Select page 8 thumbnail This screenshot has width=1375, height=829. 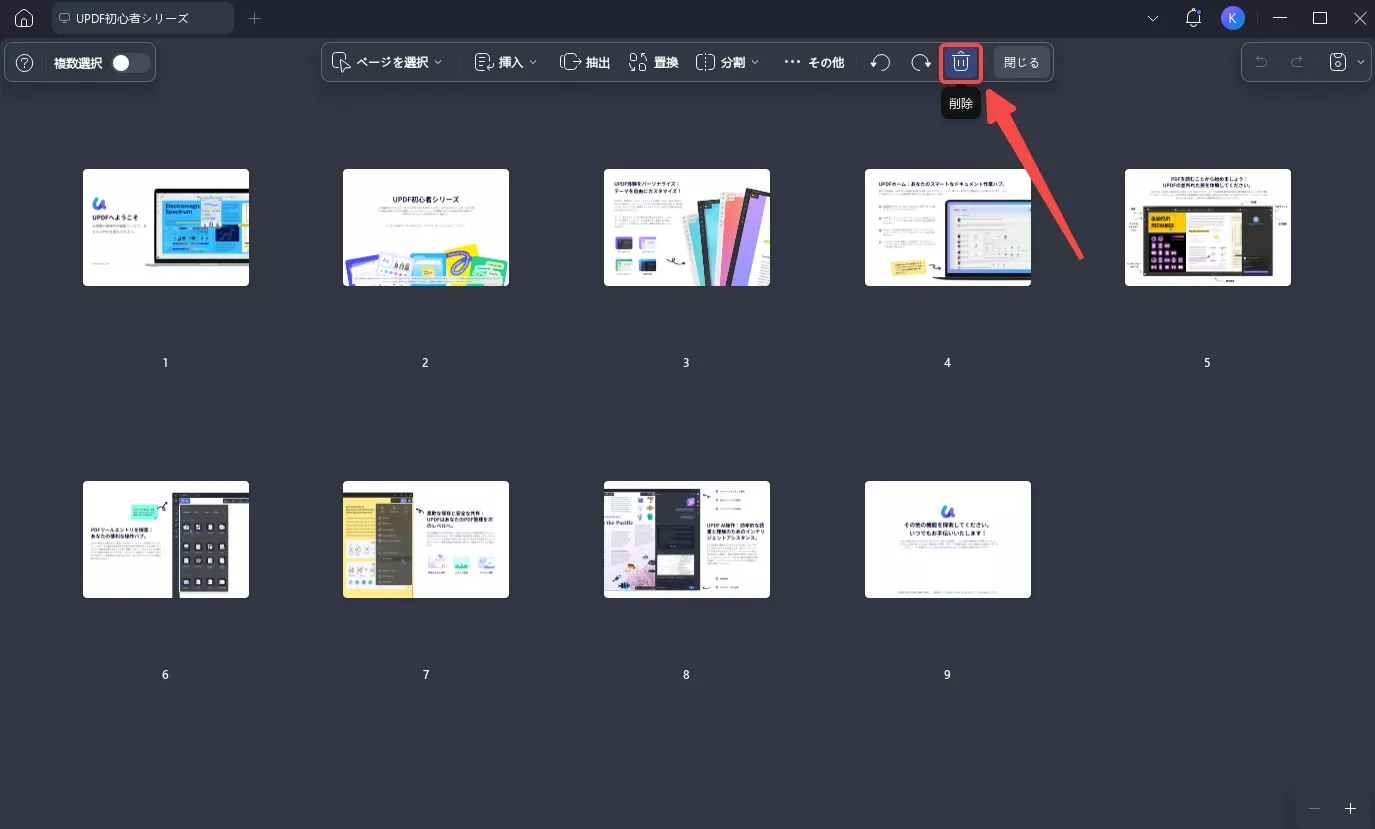click(687, 539)
